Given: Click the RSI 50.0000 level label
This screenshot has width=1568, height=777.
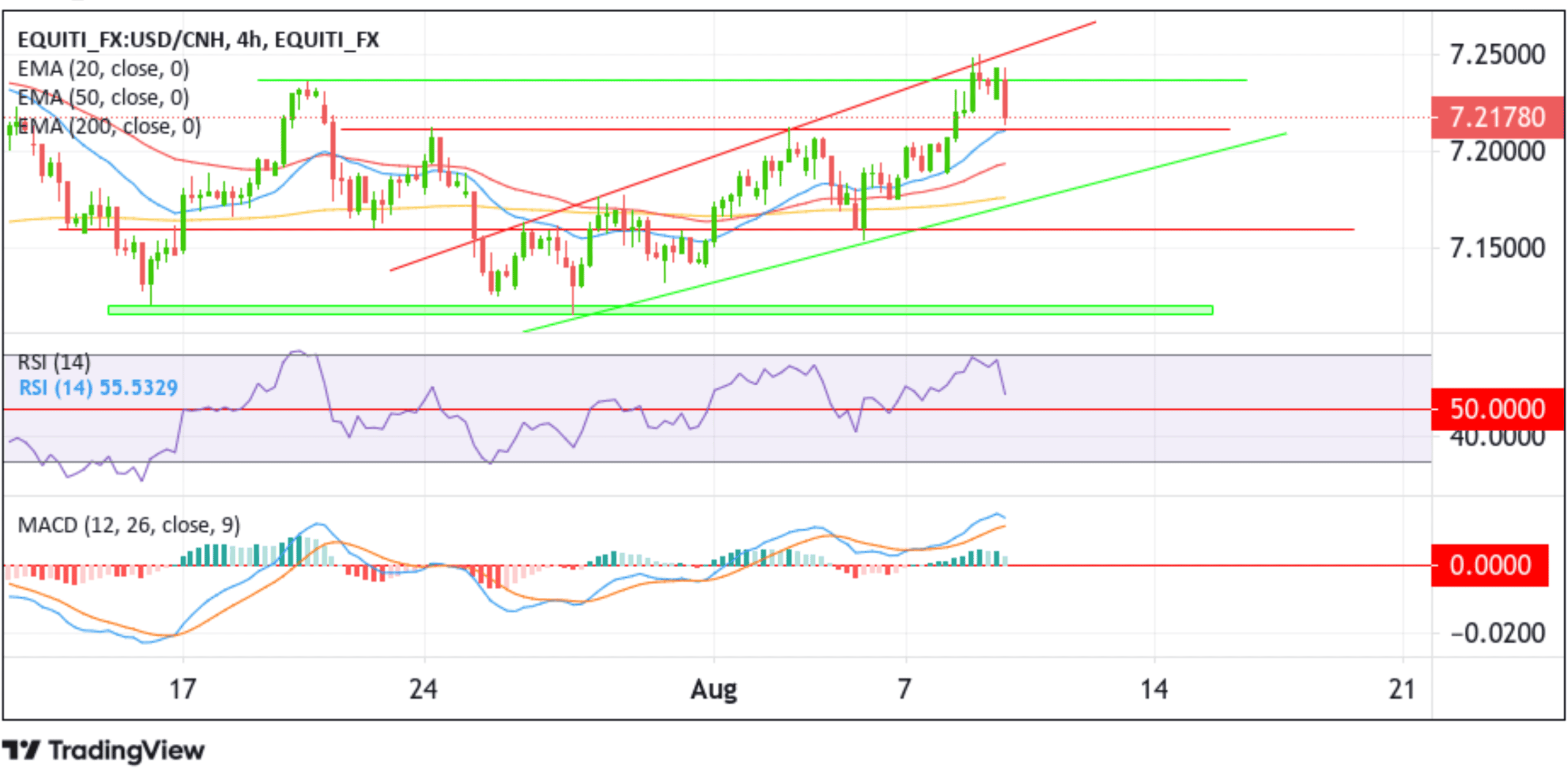Looking at the screenshot, I should click(1497, 409).
